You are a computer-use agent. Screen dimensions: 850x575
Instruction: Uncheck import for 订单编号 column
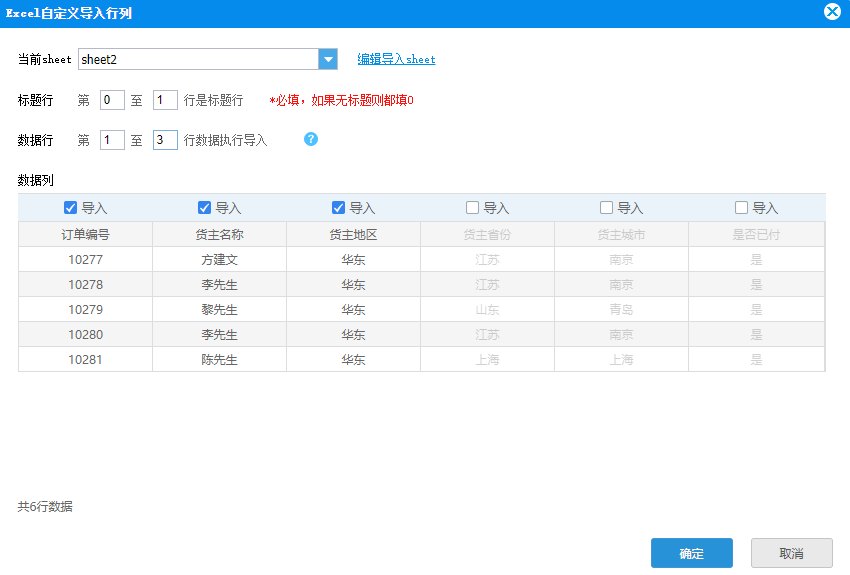point(70,208)
